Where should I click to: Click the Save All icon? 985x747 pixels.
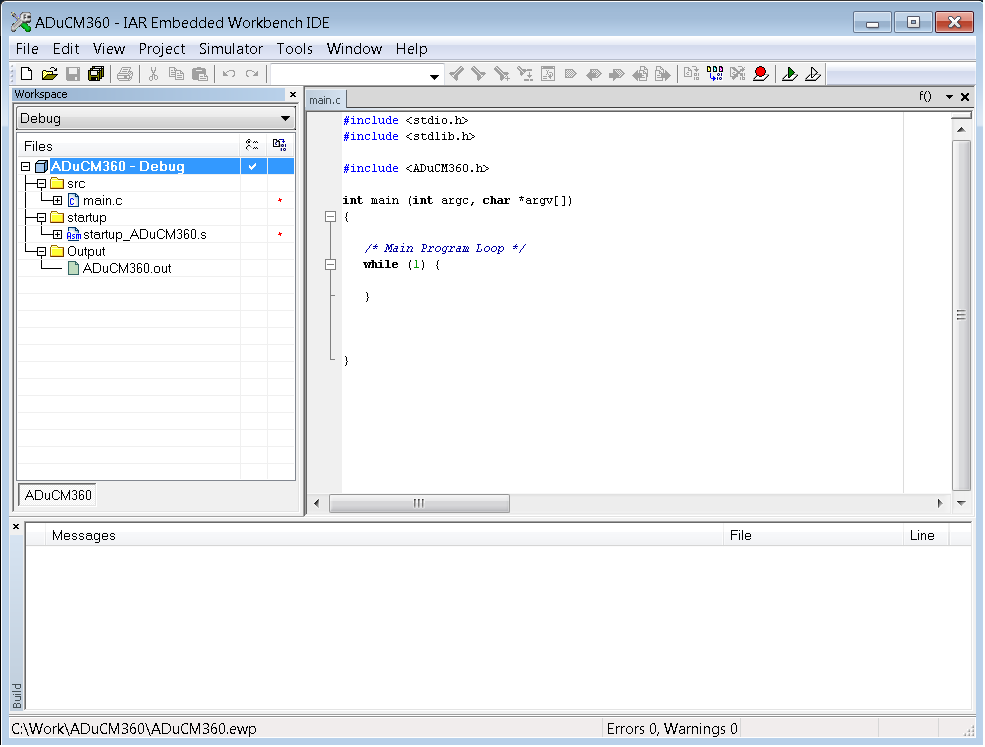[96, 74]
